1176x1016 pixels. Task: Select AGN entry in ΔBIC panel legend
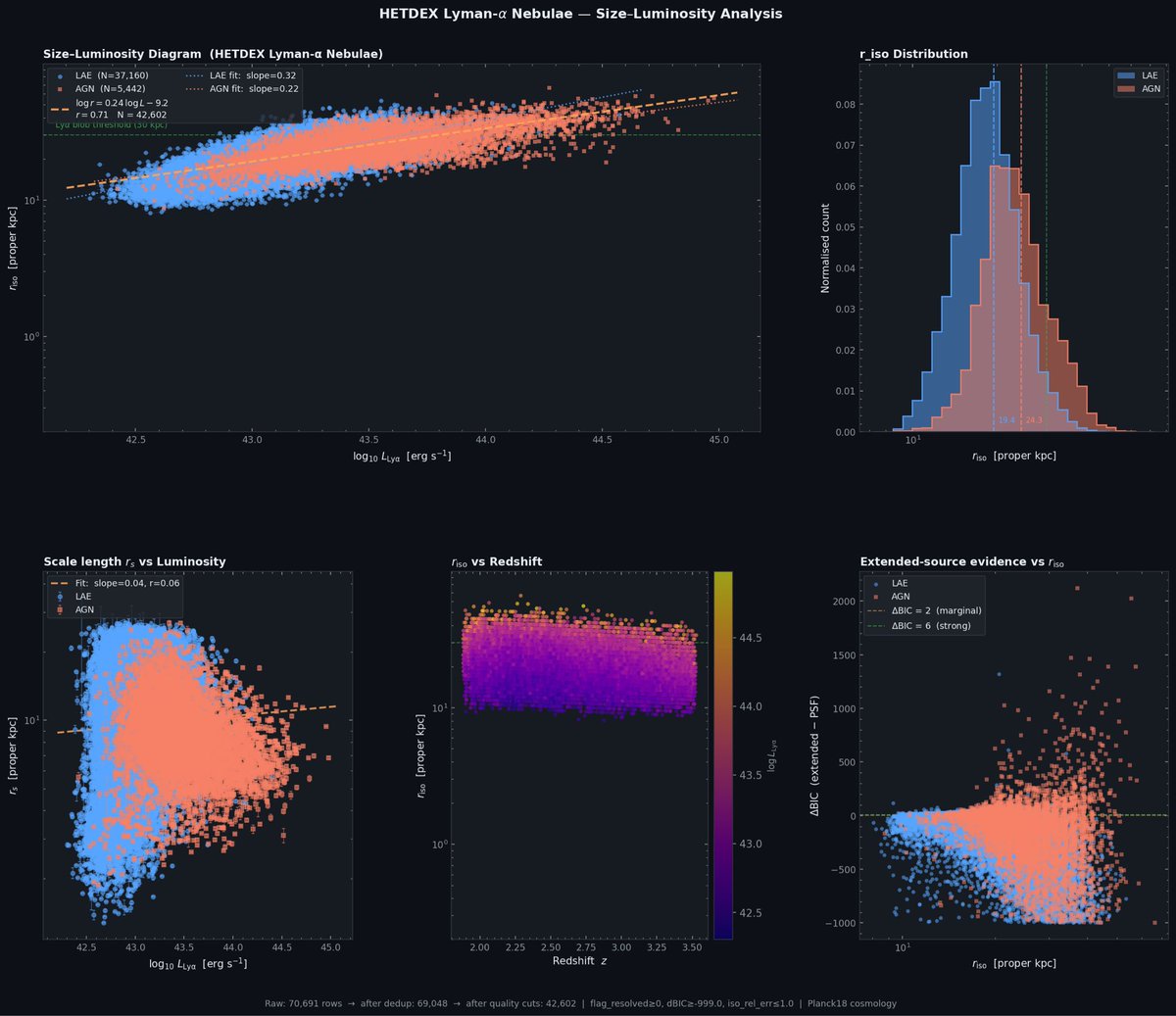click(891, 596)
